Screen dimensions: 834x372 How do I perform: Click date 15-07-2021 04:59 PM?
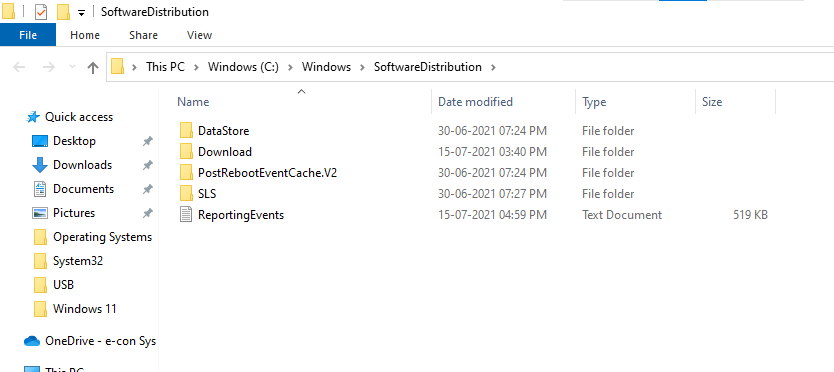[492, 215]
